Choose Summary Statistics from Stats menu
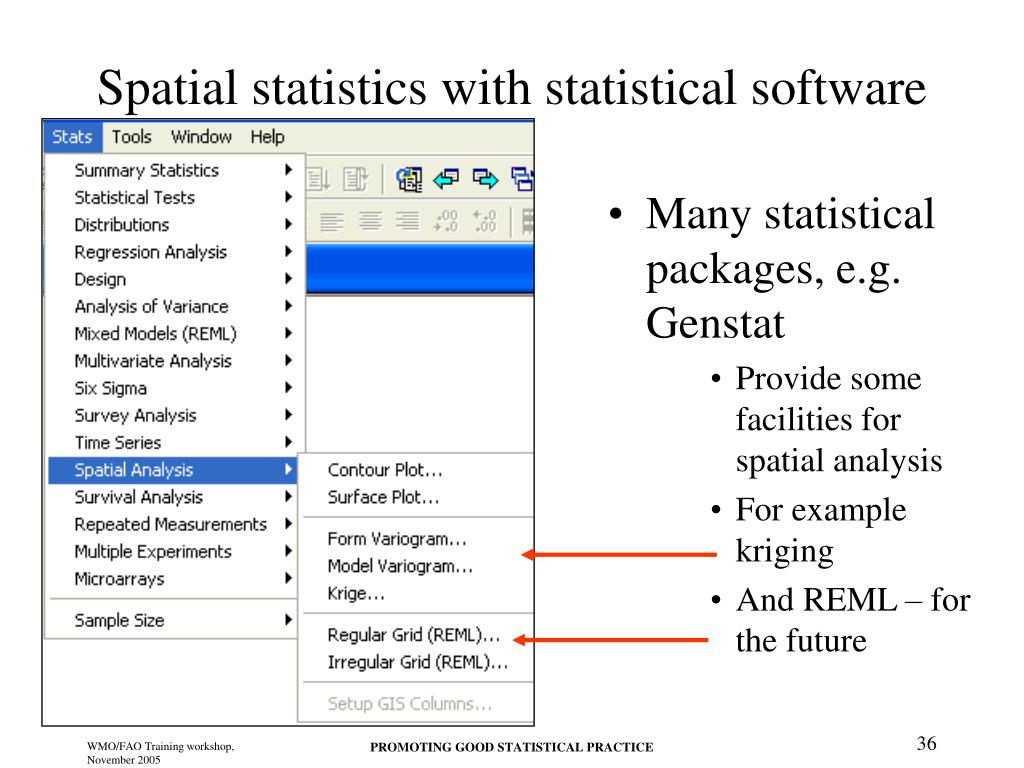Image resolution: width=1024 pixels, height=768 pixels. point(173,170)
